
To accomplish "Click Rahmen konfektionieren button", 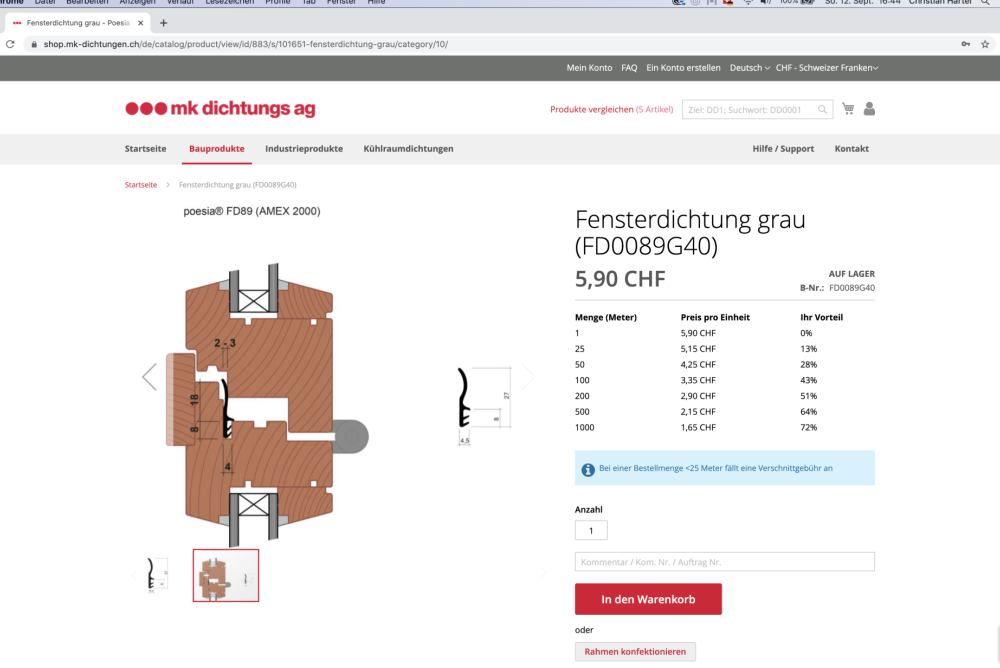I will [x=635, y=651].
